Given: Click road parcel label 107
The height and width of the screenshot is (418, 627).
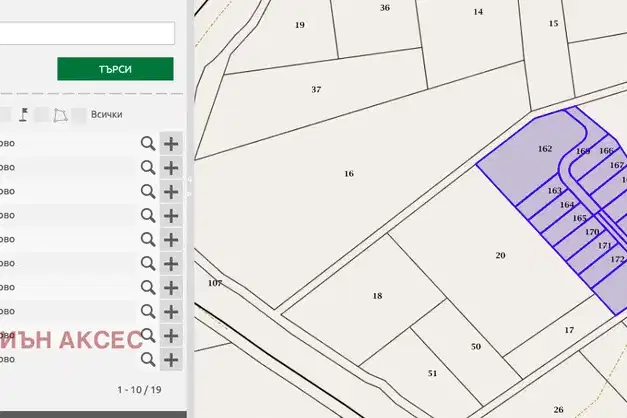Looking at the screenshot, I should pos(215,283).
